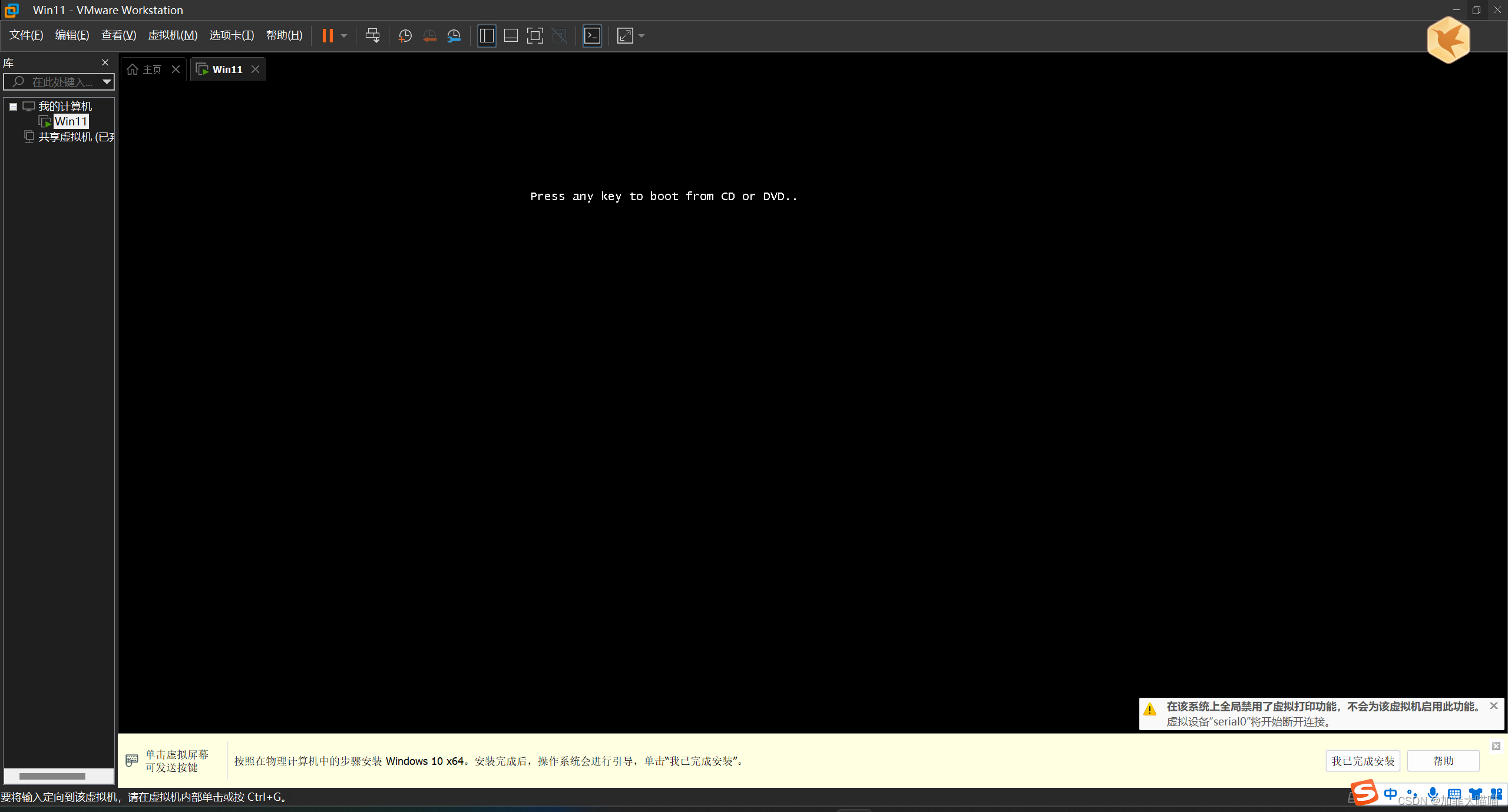Select the Win11 VM in the library
Image resolution: width=1508 pixels, height=812 pixels.
[71, 121]
